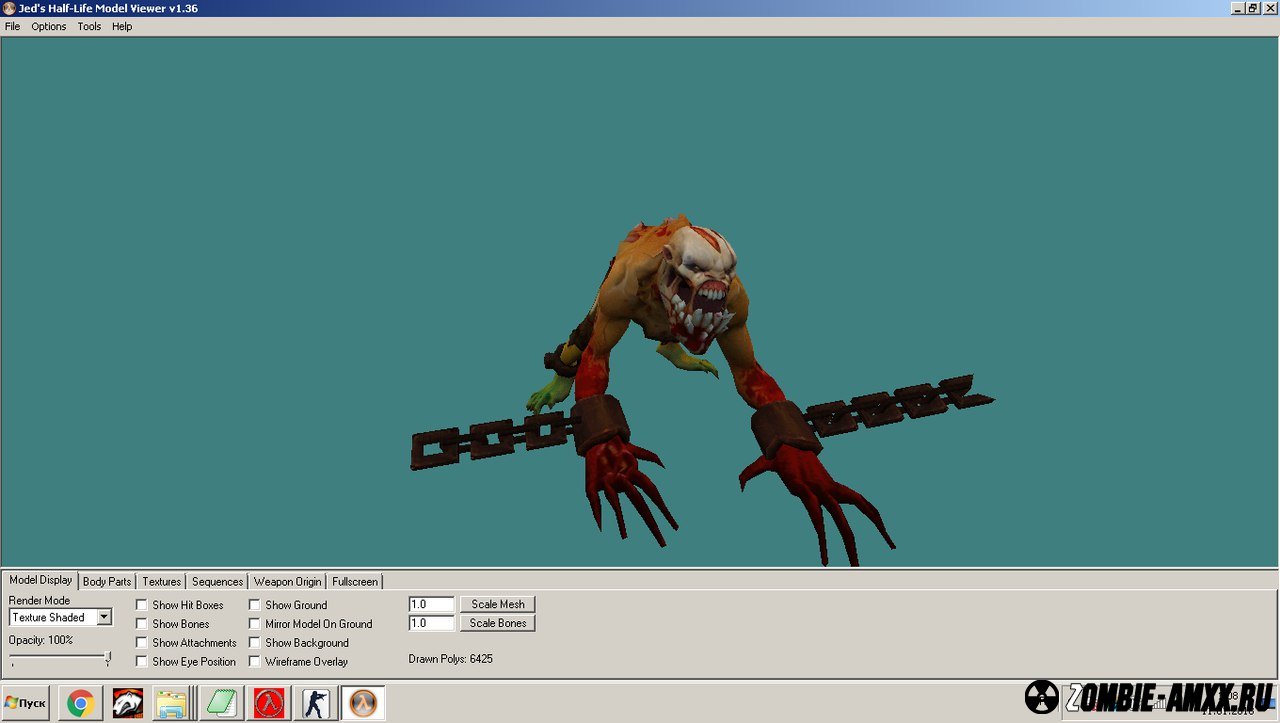Click the Opacity slider handle
Screen dimensions: 1280x723
108,658
